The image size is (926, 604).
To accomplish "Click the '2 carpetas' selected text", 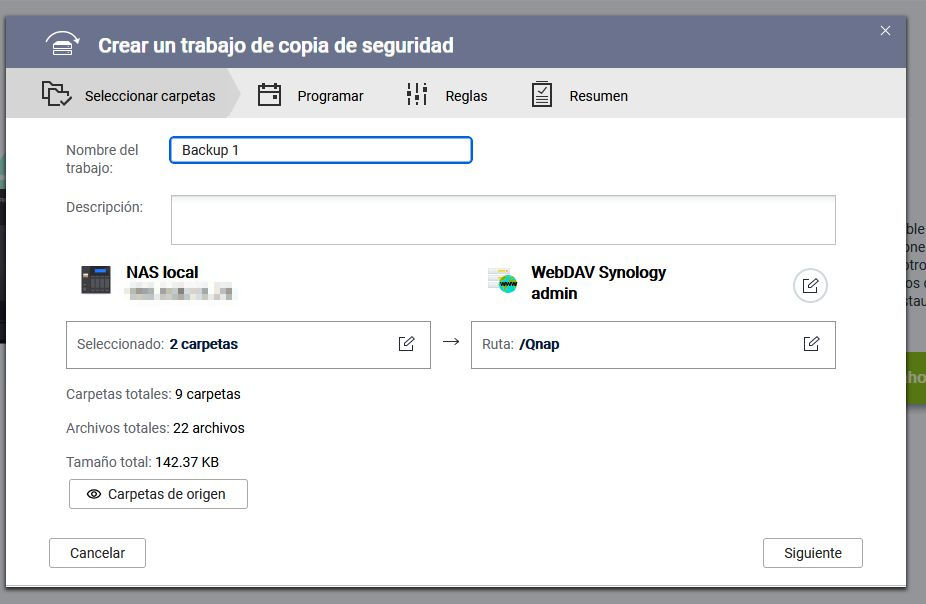I will coord(203,344).
